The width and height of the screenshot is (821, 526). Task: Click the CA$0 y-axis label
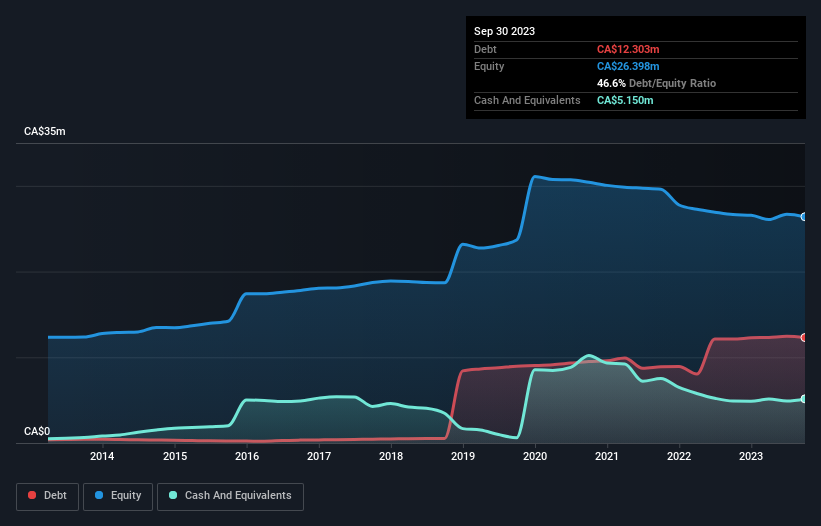[x=37, y=431]
